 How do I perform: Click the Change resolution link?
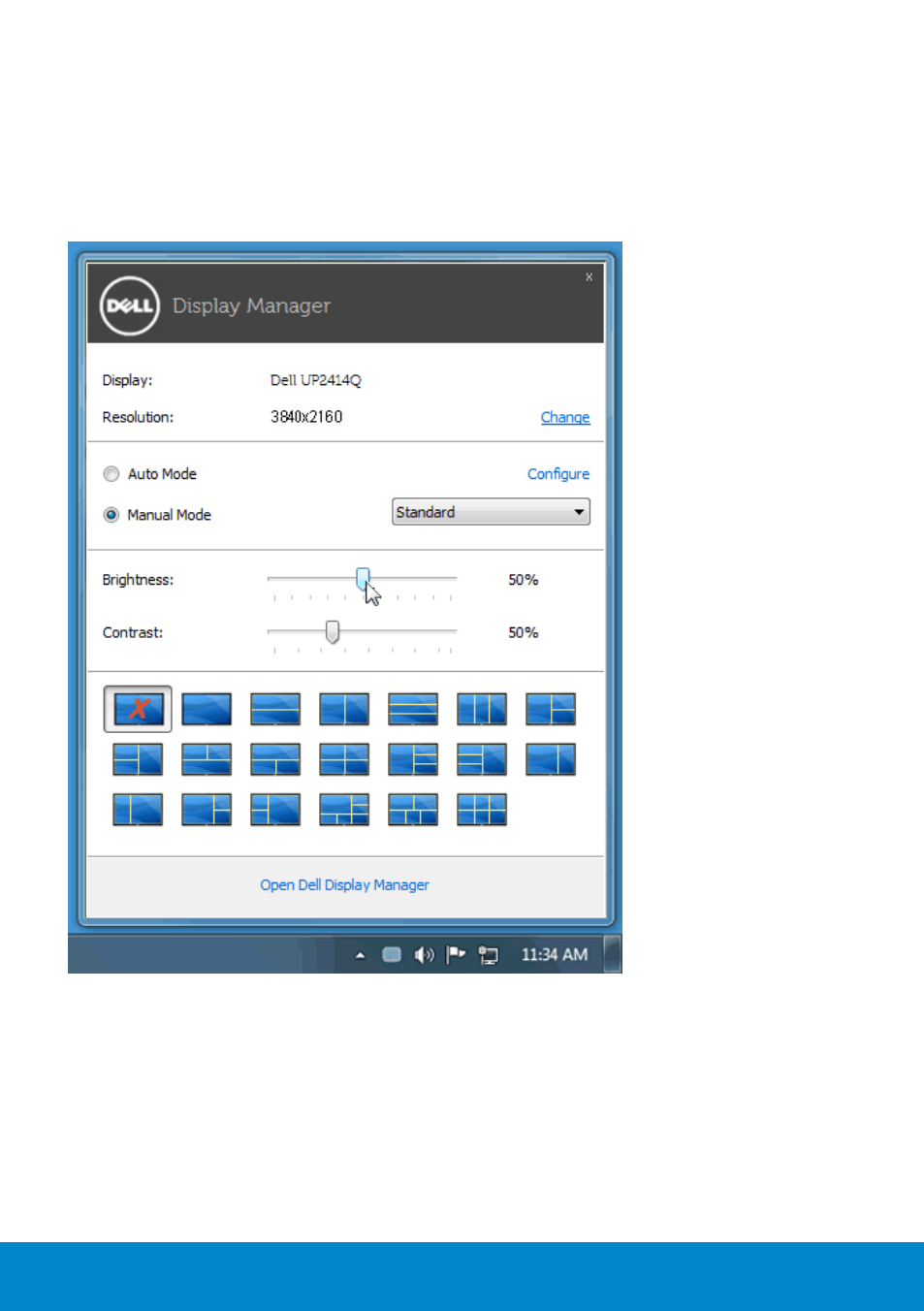point(565,417)
